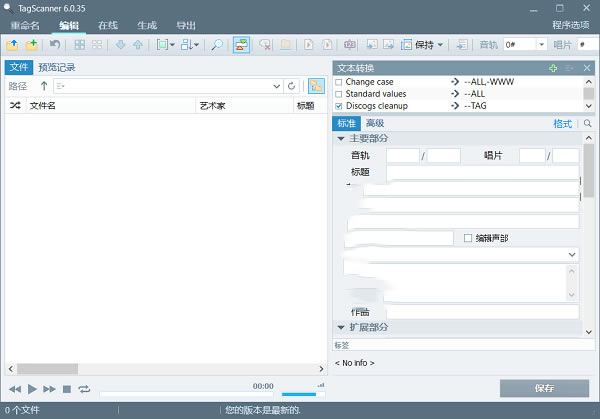
Task: Open 程序选项 program options
Action: click(570, 24)
